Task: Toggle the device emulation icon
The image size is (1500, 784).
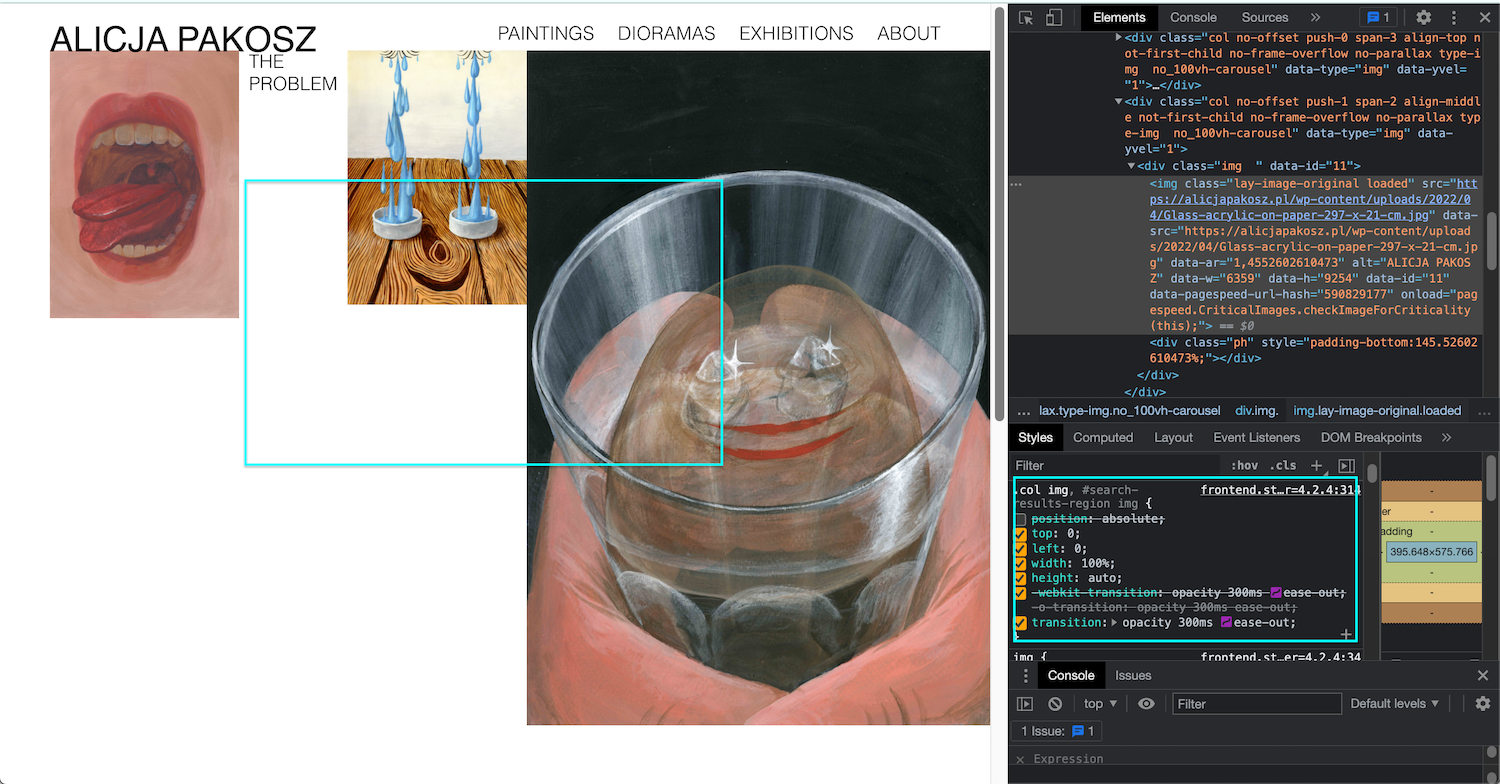Action: click(x=1052, y=17)
